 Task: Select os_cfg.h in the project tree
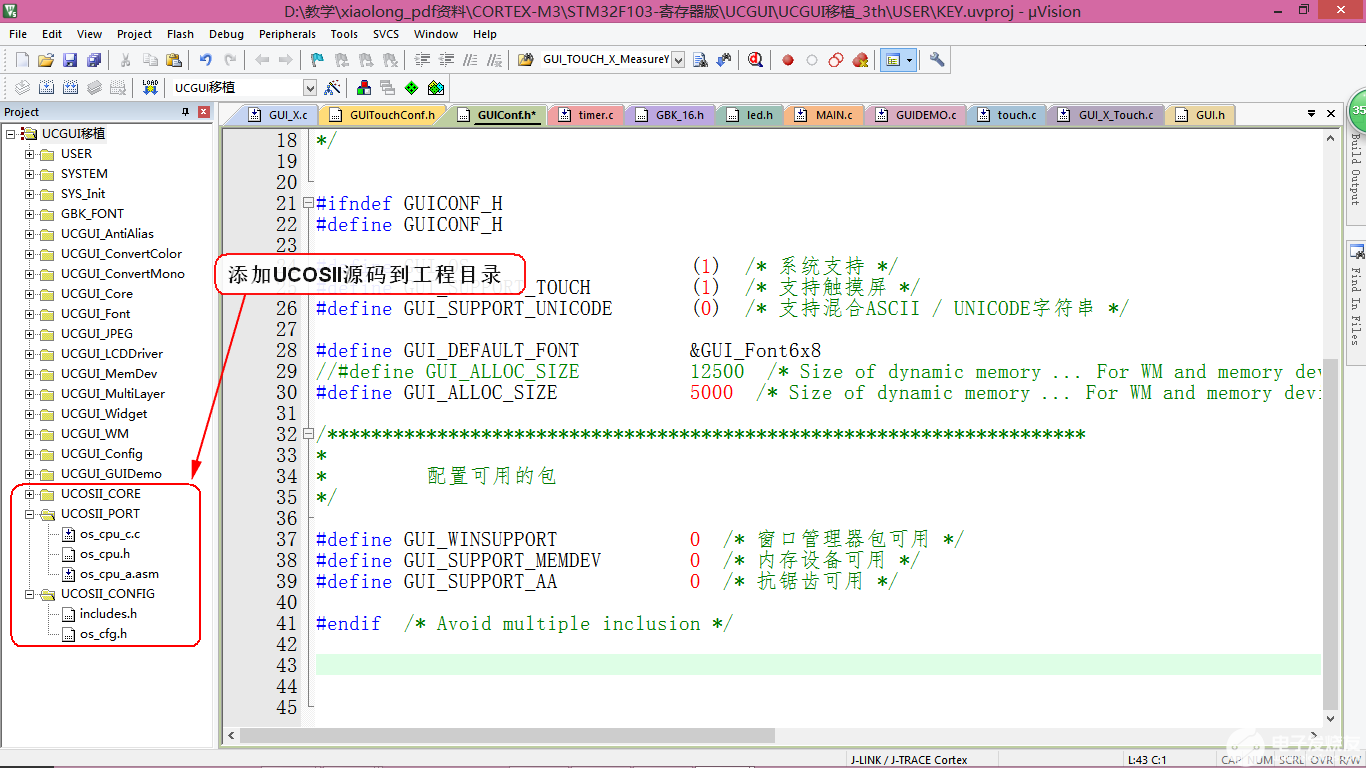tap(103, 634)
